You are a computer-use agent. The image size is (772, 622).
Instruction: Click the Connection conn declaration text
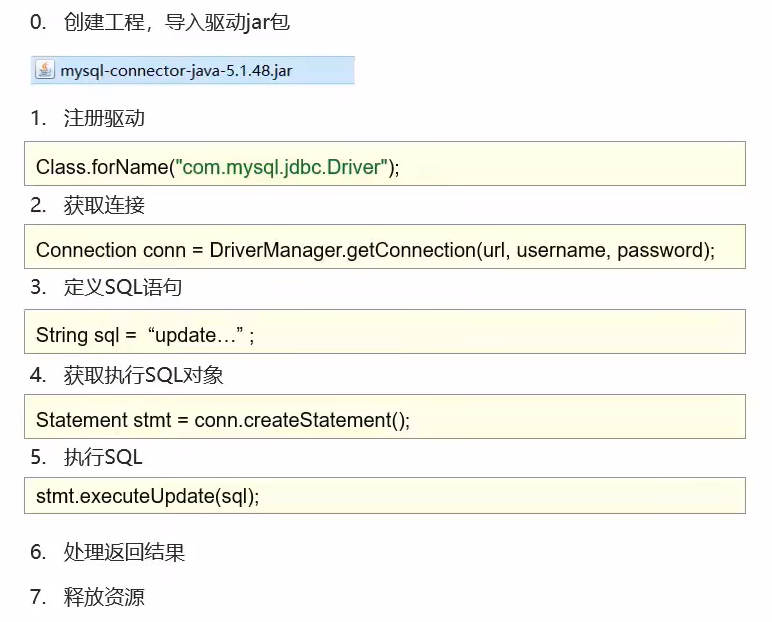tap(111, 250)
